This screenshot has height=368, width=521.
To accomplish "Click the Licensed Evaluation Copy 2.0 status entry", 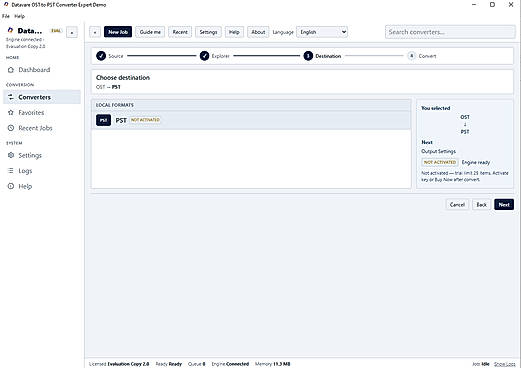I will tap(119, 364).
